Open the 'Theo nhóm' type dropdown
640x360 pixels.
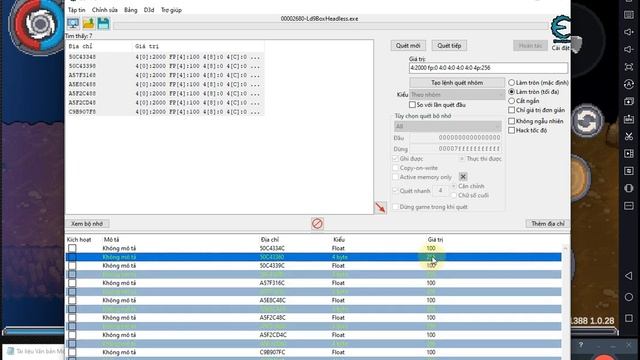pos(457,95)
